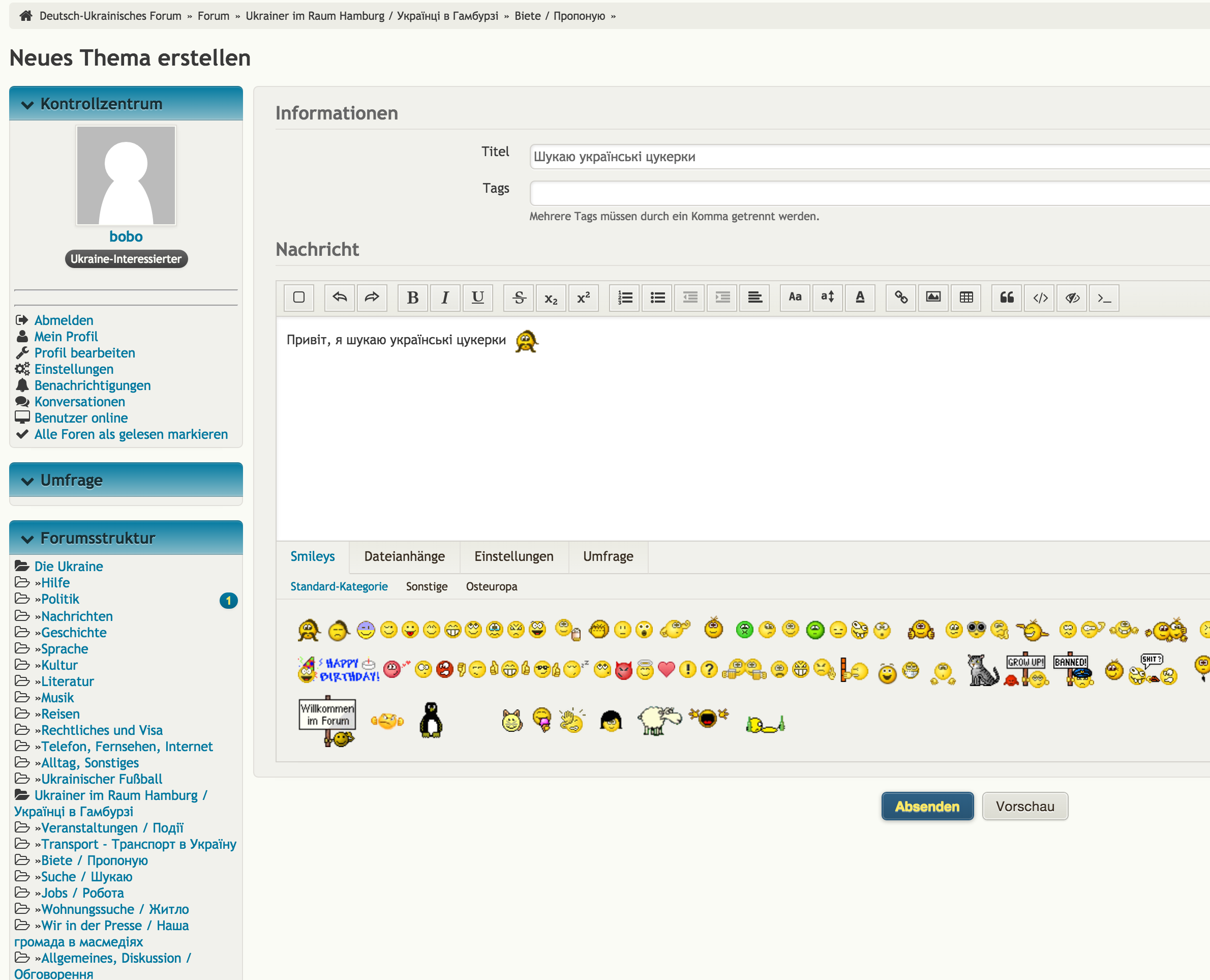The image size is (1210, 980).
Task: Open Konversationen link
Action: pyautogui.click(x=80, y=402)
